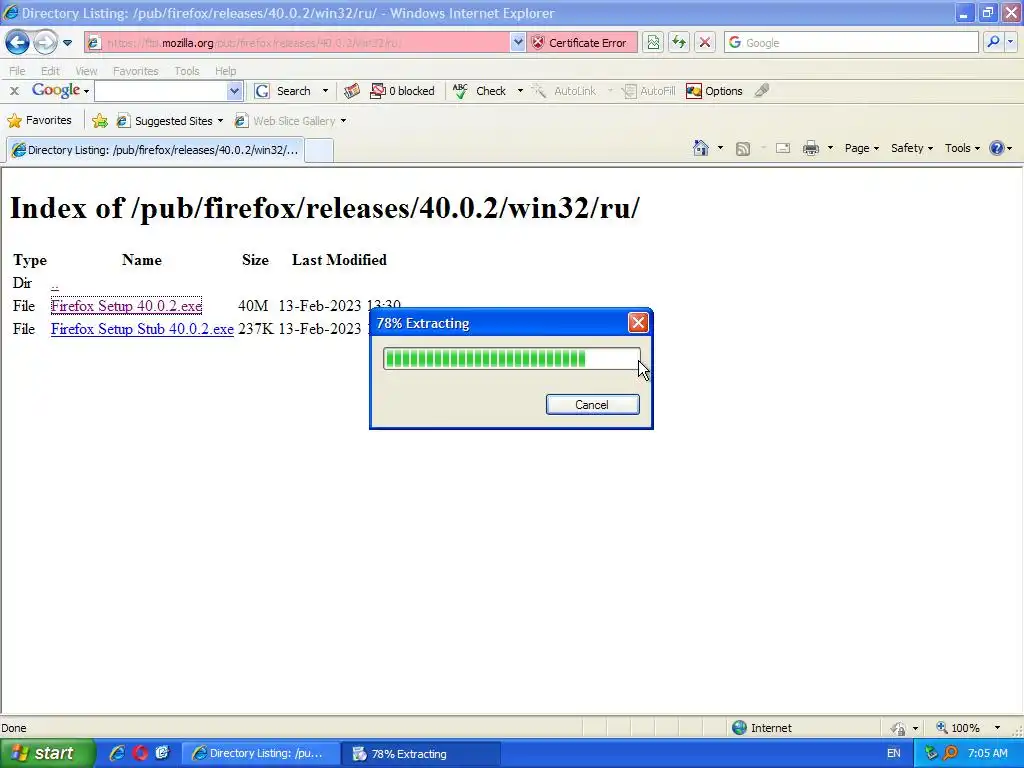Toggle Compatibility View icon
The image size is (1024, 768).
[653, 43]
